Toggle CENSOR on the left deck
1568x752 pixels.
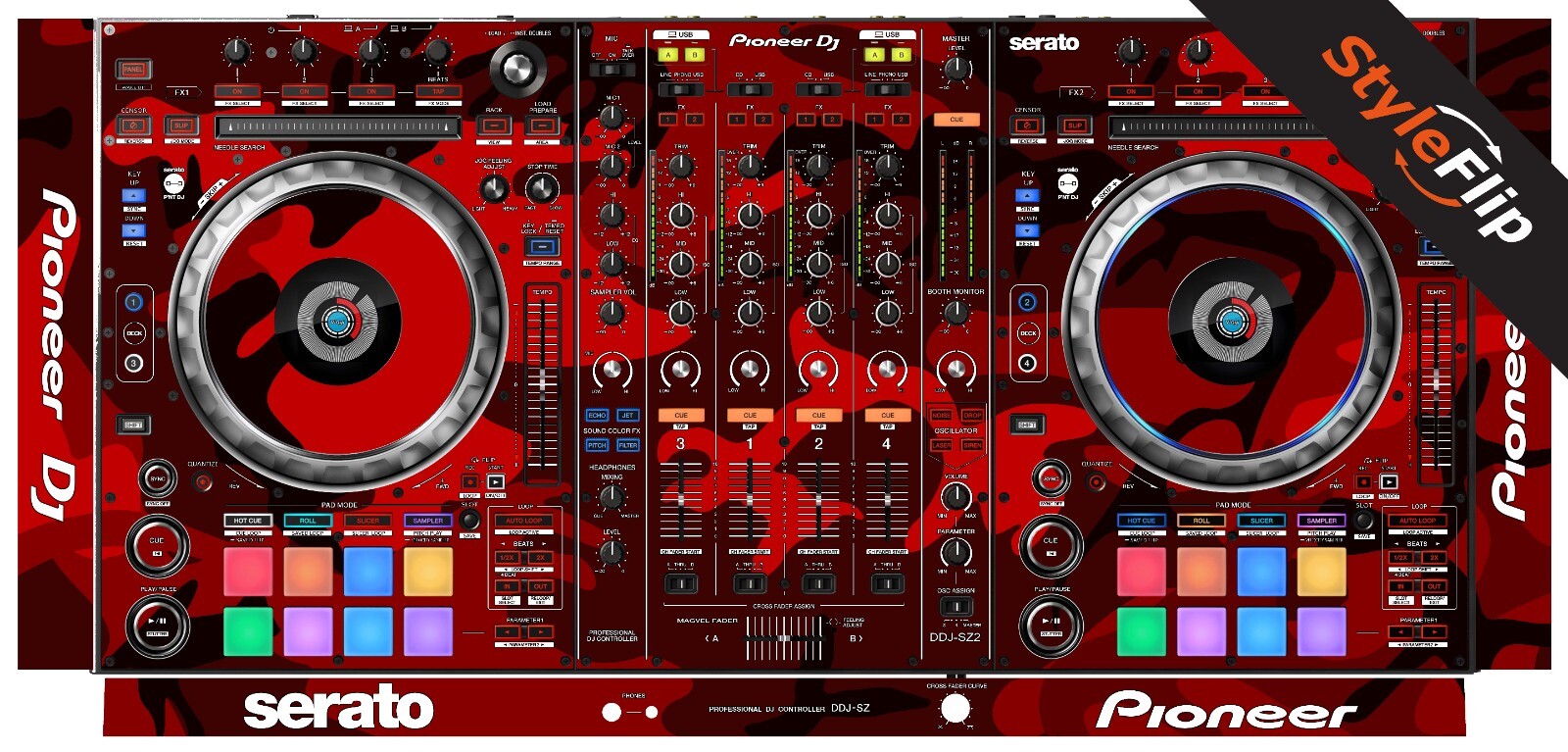[x=134, y=125]
